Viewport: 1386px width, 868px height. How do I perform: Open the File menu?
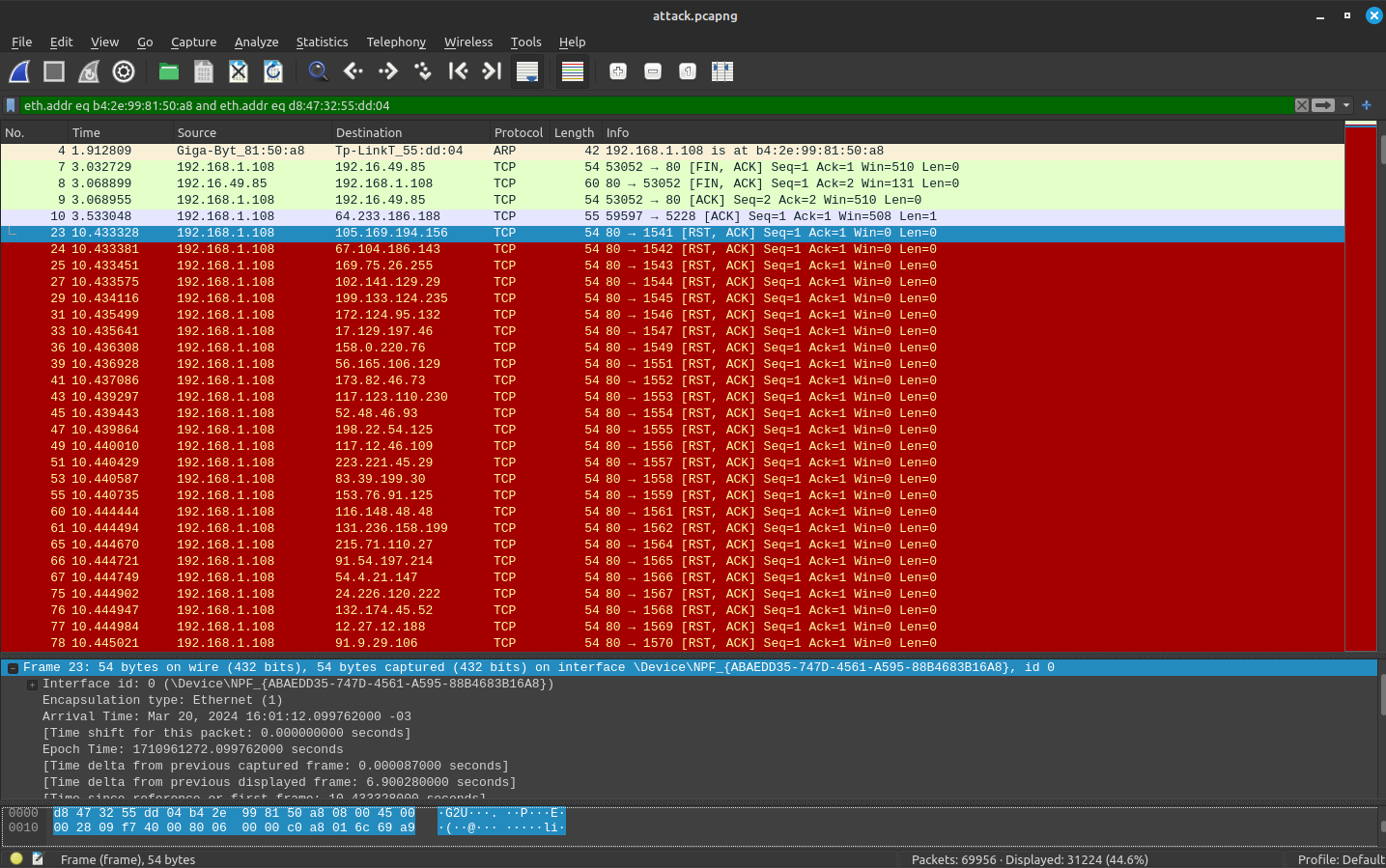(21, 42)
